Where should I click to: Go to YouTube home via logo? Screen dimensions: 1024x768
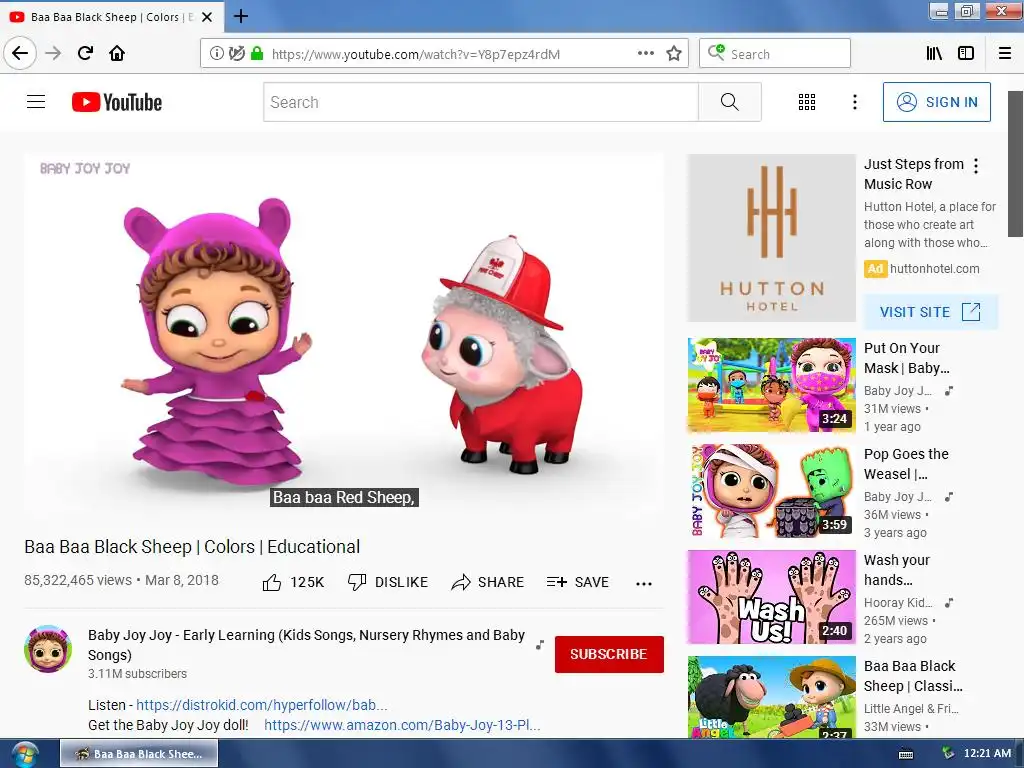(x=117, y=102)
